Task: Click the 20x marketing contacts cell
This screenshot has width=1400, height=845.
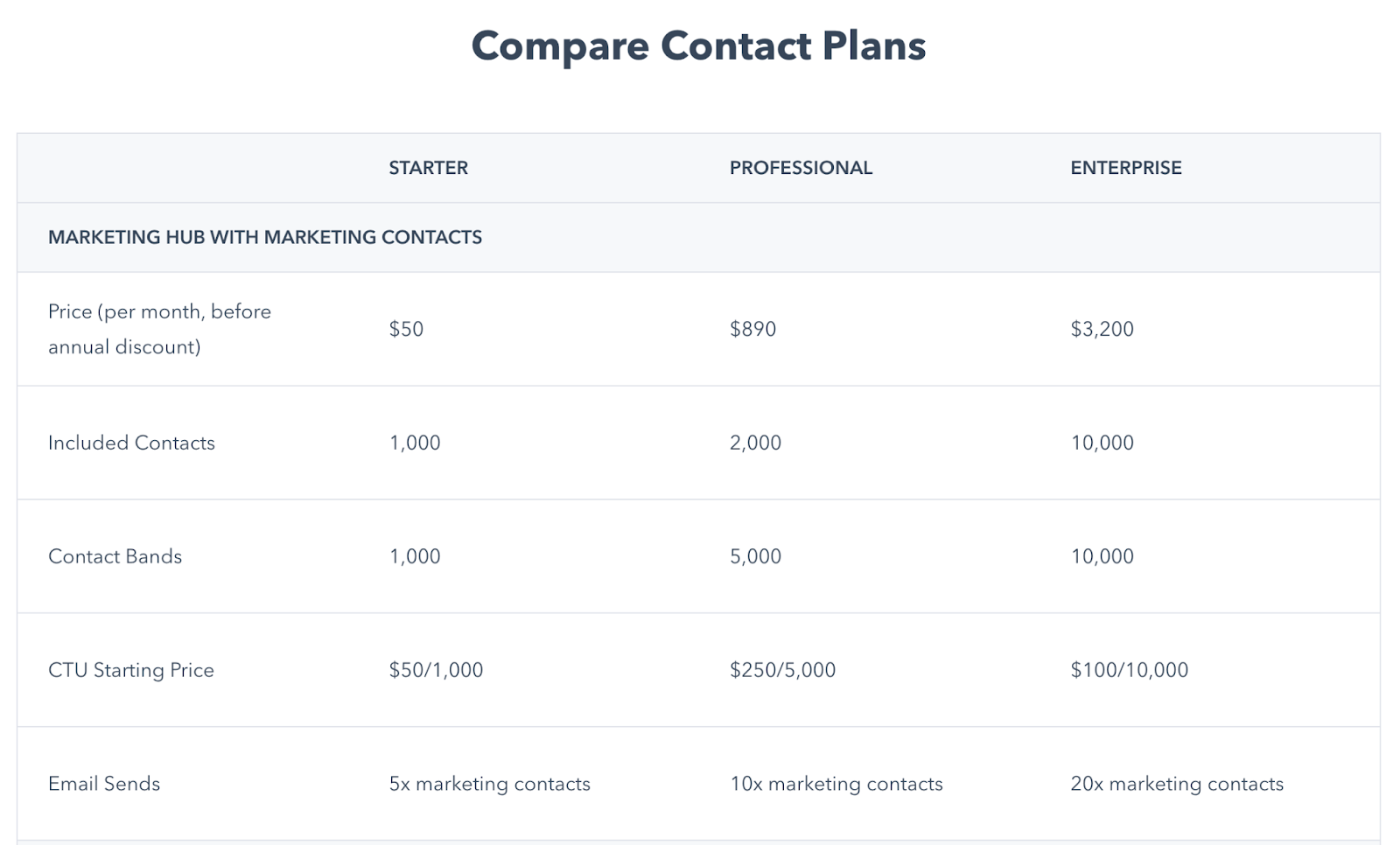Action: tap(1177, 784)
